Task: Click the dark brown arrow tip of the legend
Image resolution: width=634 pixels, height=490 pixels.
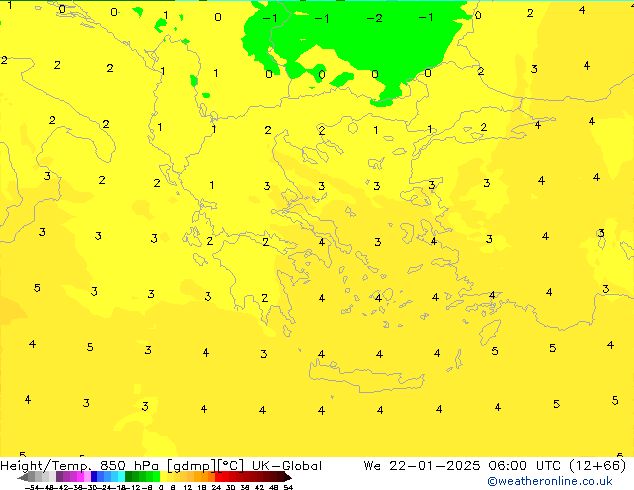Action: [x=288, y=477]
